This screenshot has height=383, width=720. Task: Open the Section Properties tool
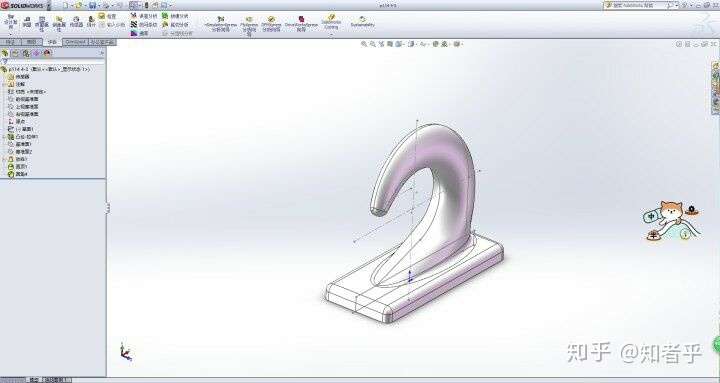point(59,24)
